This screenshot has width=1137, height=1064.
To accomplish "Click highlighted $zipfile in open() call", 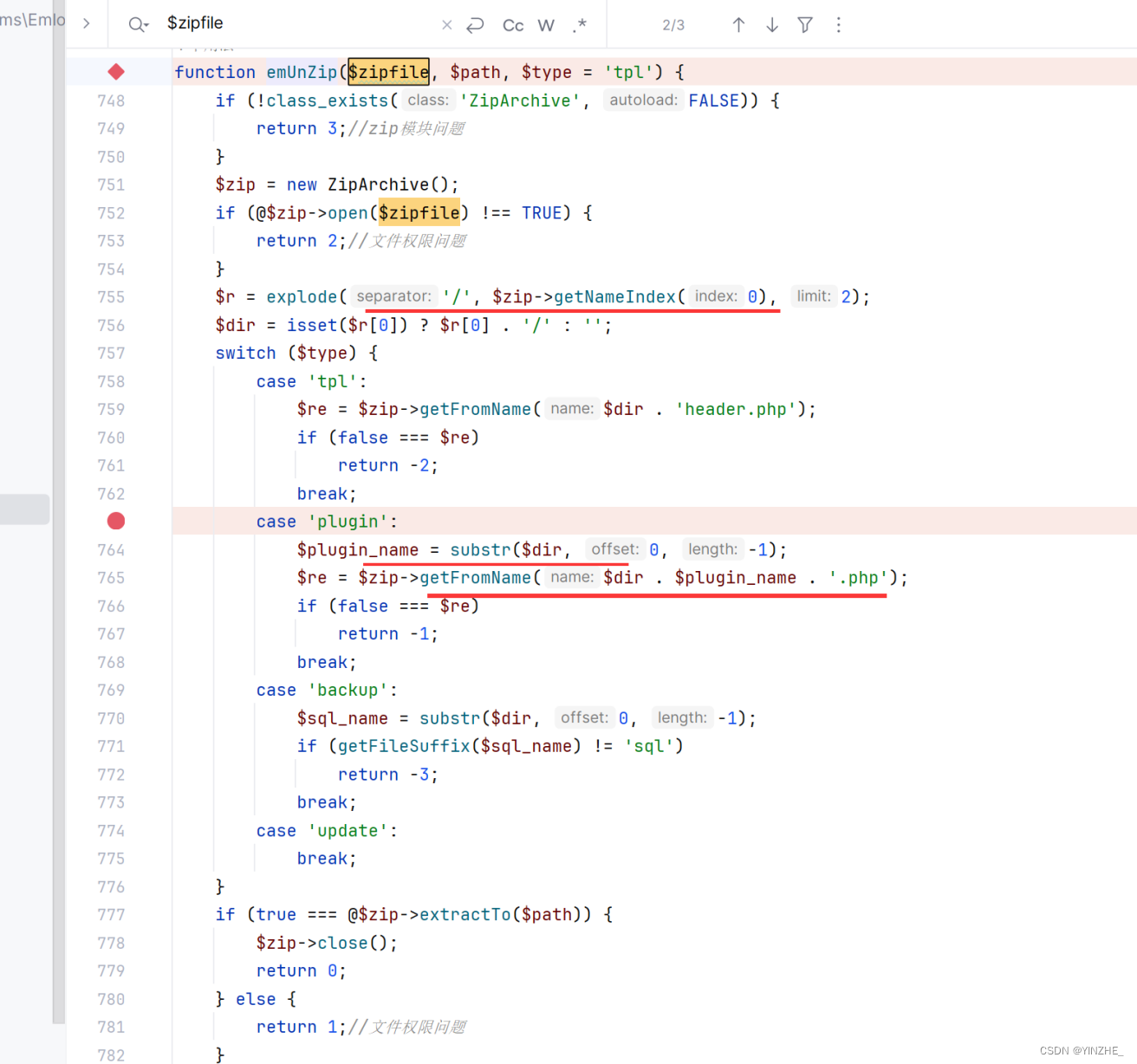I will pyautogui.click(x=419, y=213).
